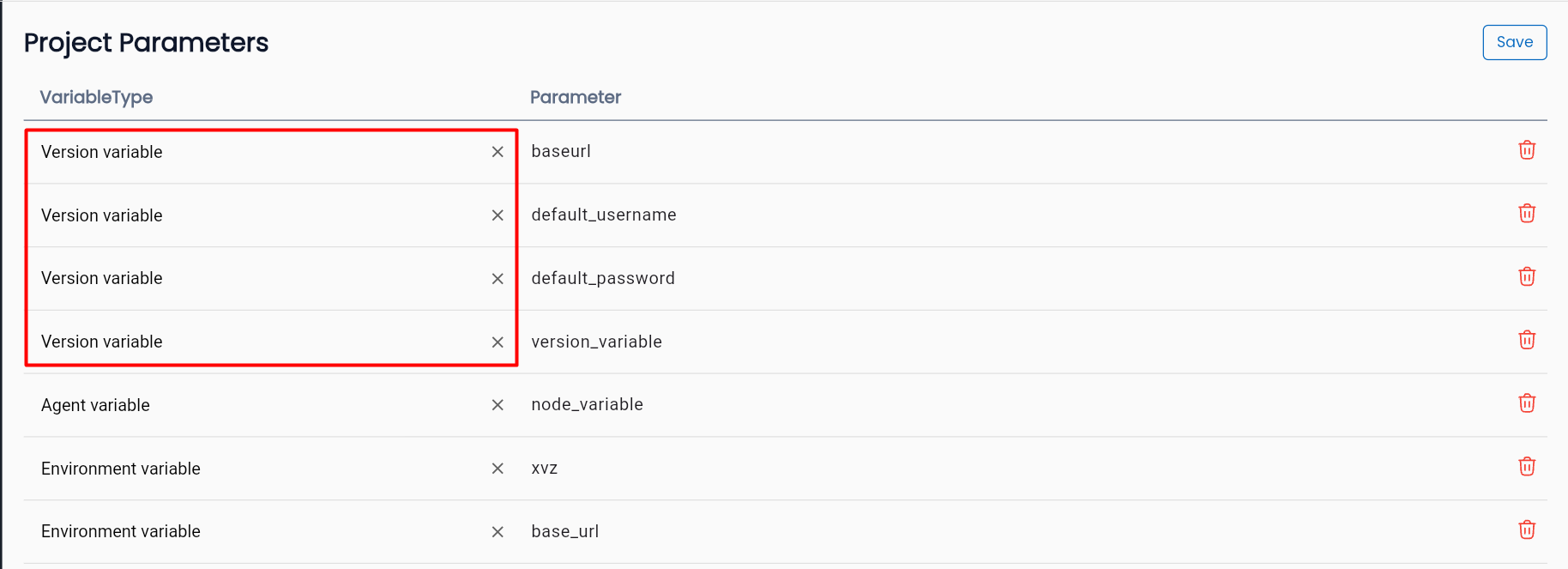The height and width of the screenshot is (569, 1568).
Task: Clear the Agent variable type selection
Action: 498,405
